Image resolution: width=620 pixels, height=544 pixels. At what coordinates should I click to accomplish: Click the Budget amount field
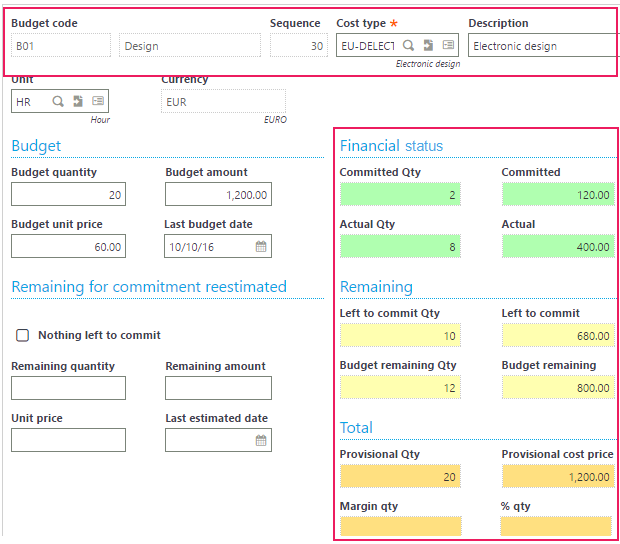click(218, 194)
